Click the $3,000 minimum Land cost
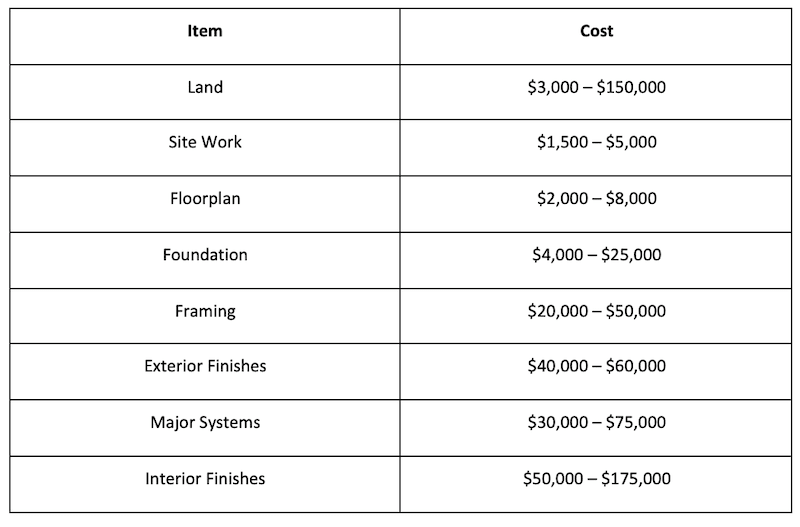Screen dimensions: 800x527 [x=551, y=87]
